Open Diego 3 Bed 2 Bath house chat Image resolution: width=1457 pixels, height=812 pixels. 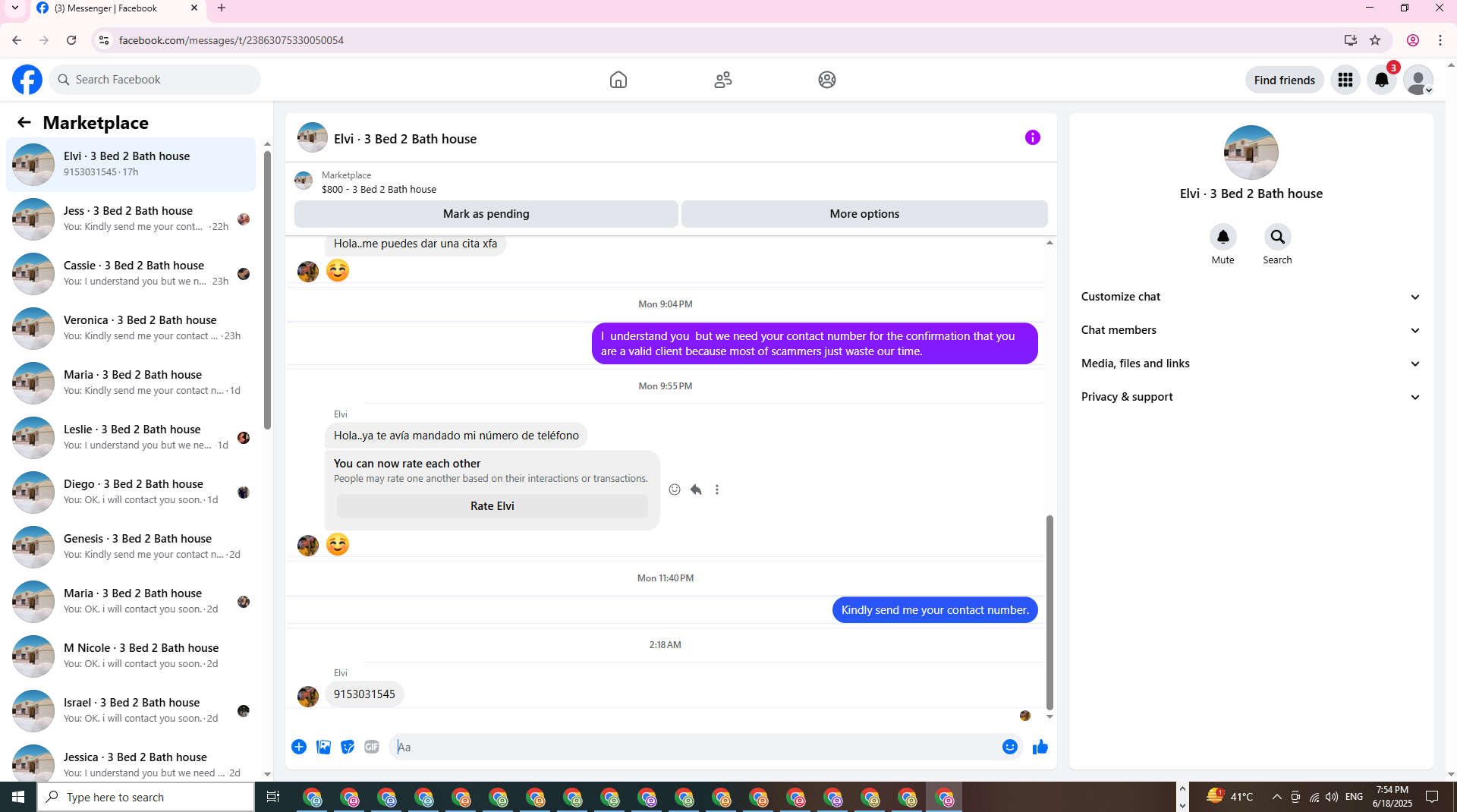coord(131,493)
